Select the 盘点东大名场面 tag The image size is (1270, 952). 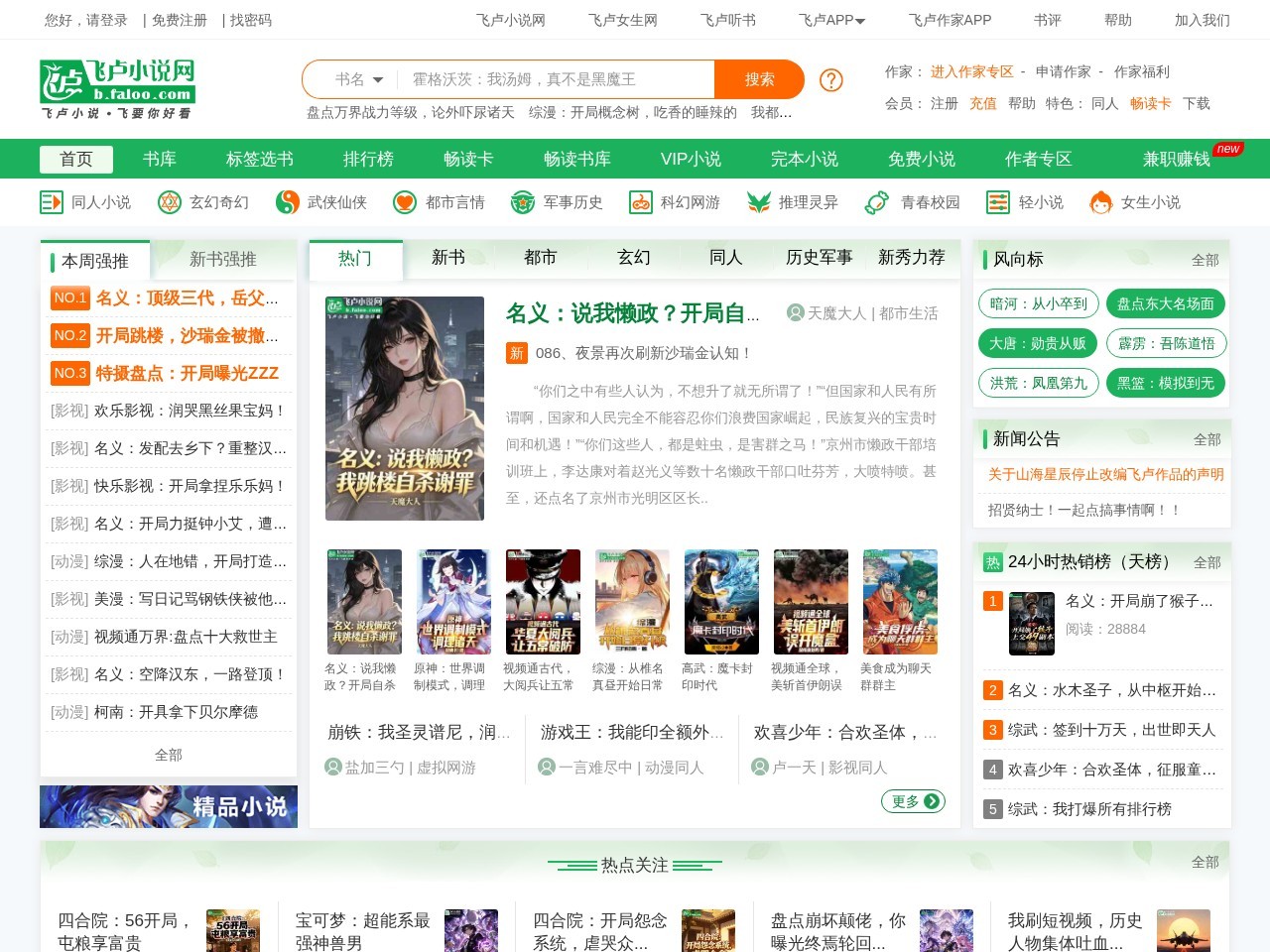tap(1166, 303)
